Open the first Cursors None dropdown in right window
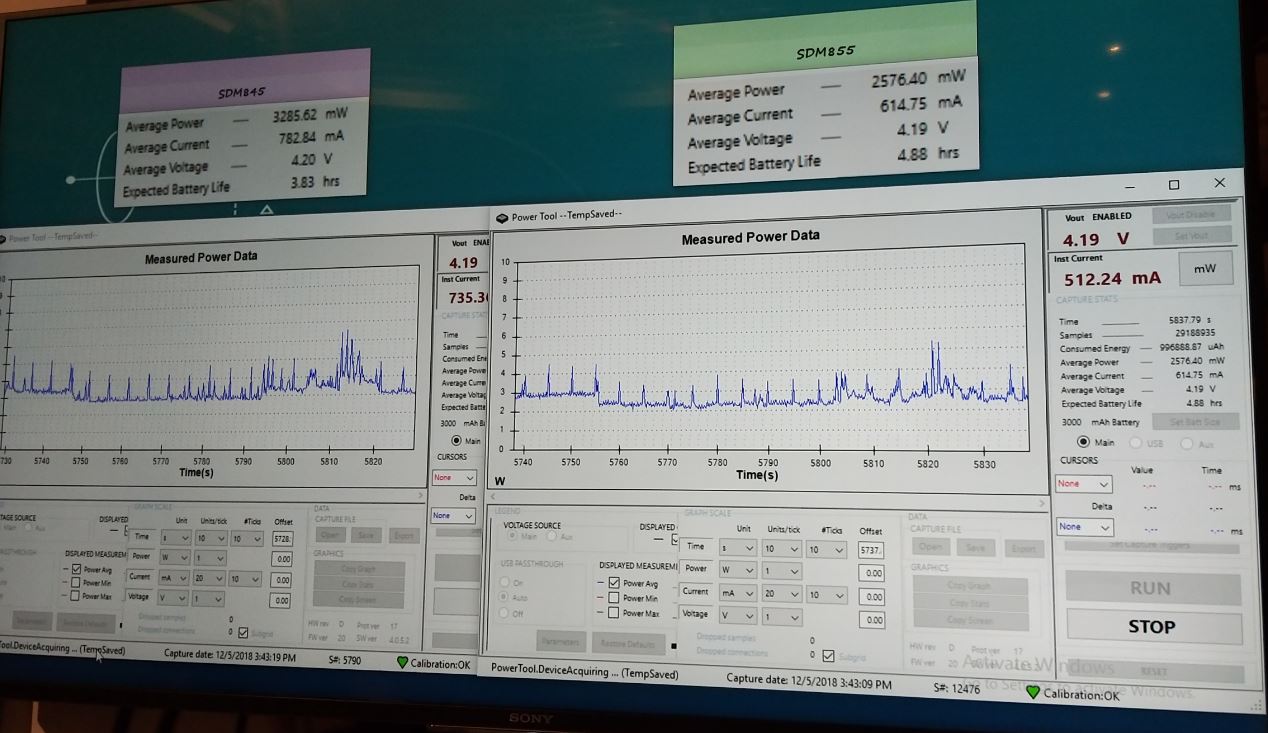Screen dimensions: 1268x733 [1083, 484]
